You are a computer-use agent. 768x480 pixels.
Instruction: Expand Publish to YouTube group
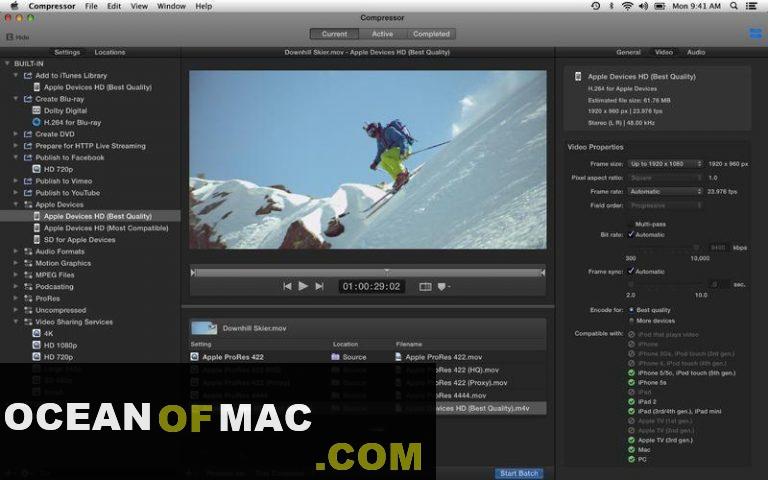[x=16, y=192]
